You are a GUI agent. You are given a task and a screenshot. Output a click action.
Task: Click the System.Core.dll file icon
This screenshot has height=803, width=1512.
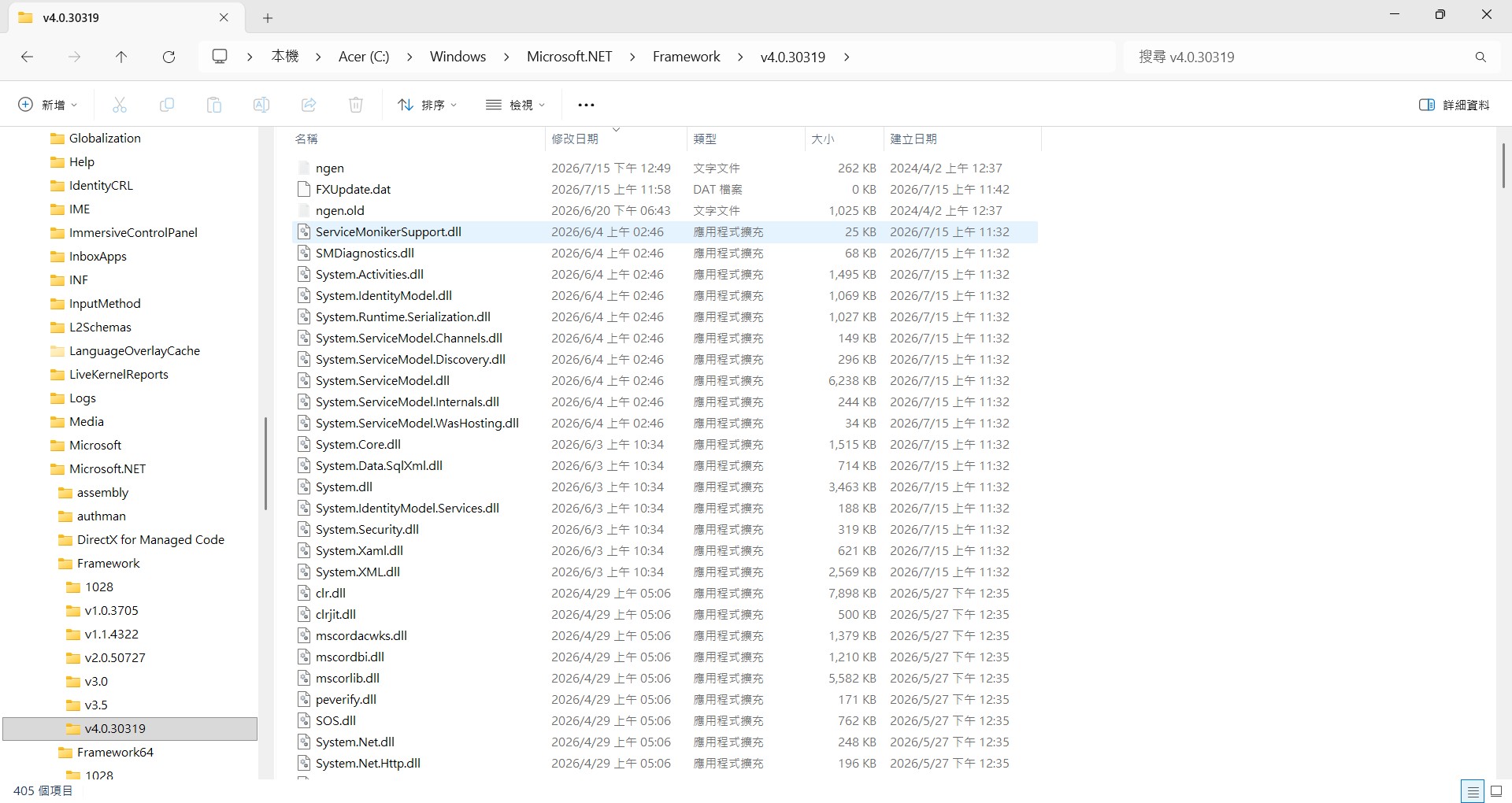304,445
